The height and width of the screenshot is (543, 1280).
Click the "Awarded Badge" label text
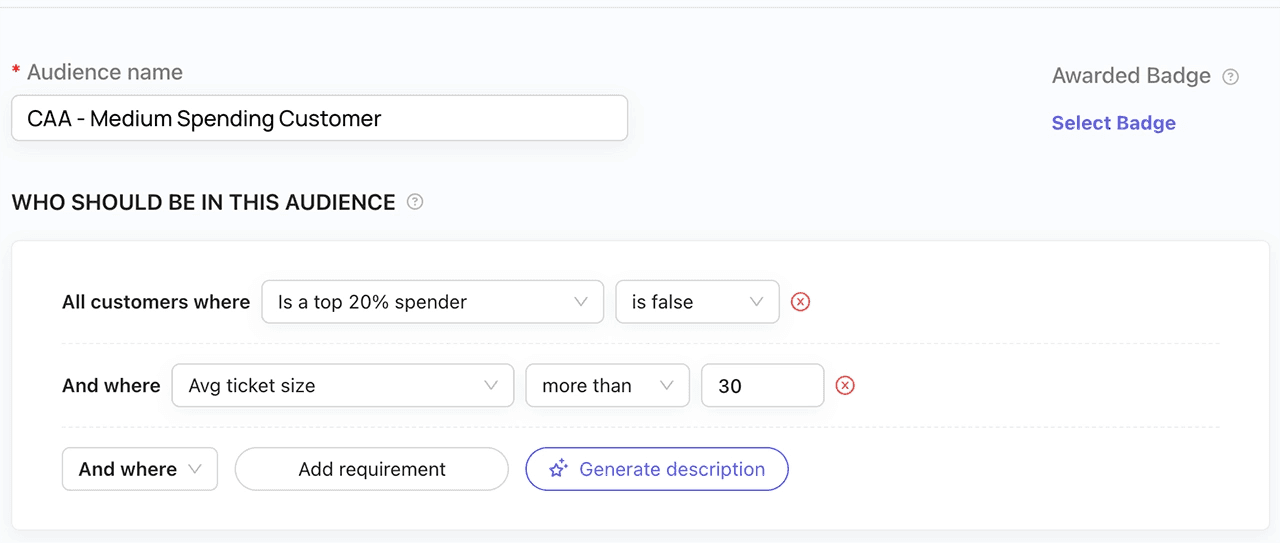click(1130, 76)
